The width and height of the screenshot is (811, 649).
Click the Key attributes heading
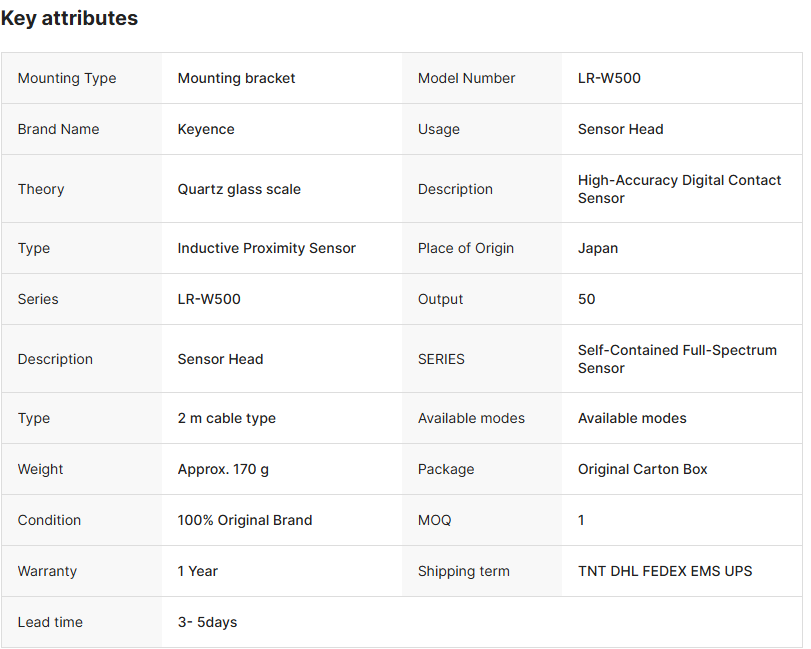point(69,18)
